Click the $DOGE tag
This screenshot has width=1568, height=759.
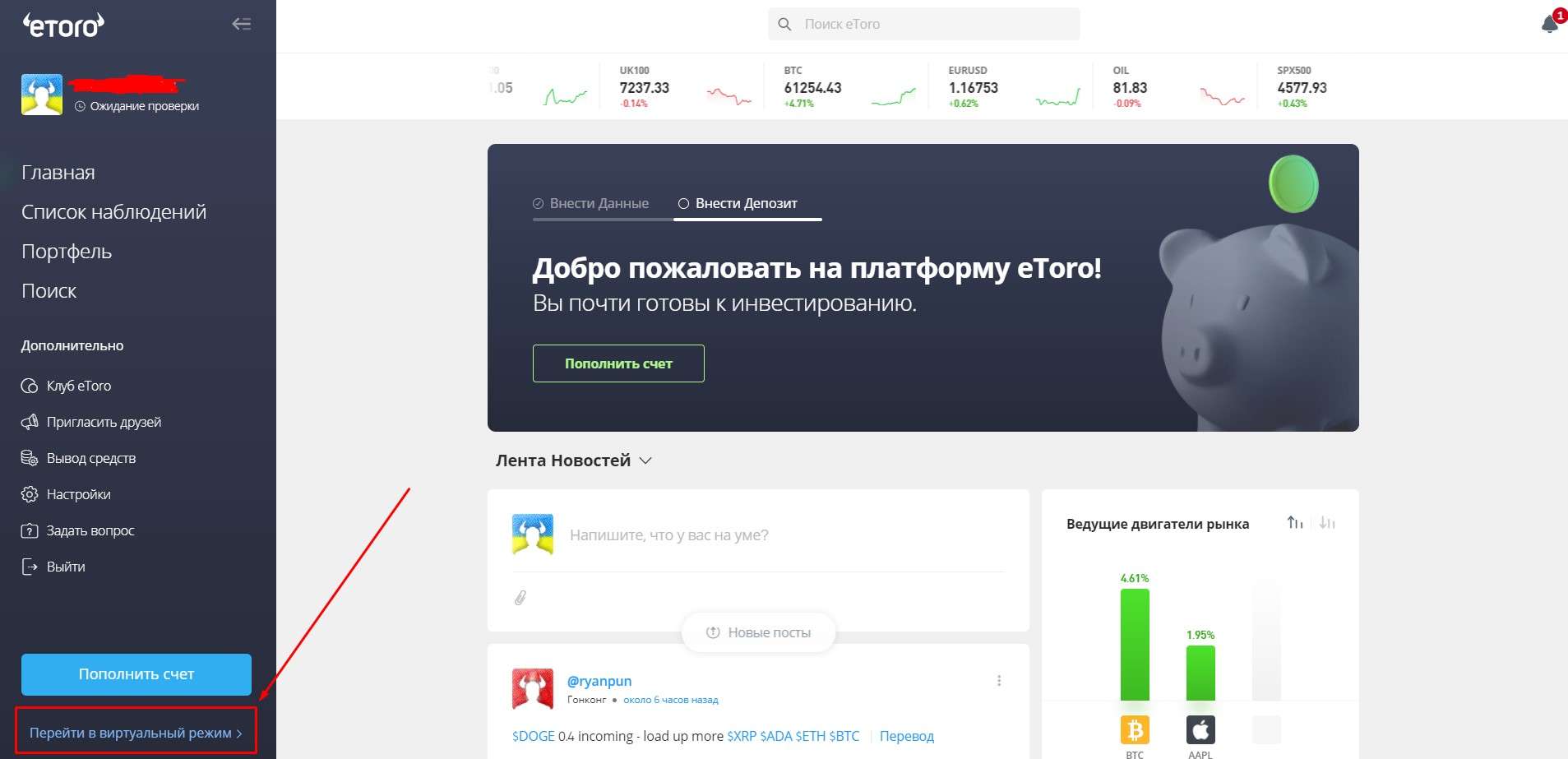coord(534,736)
